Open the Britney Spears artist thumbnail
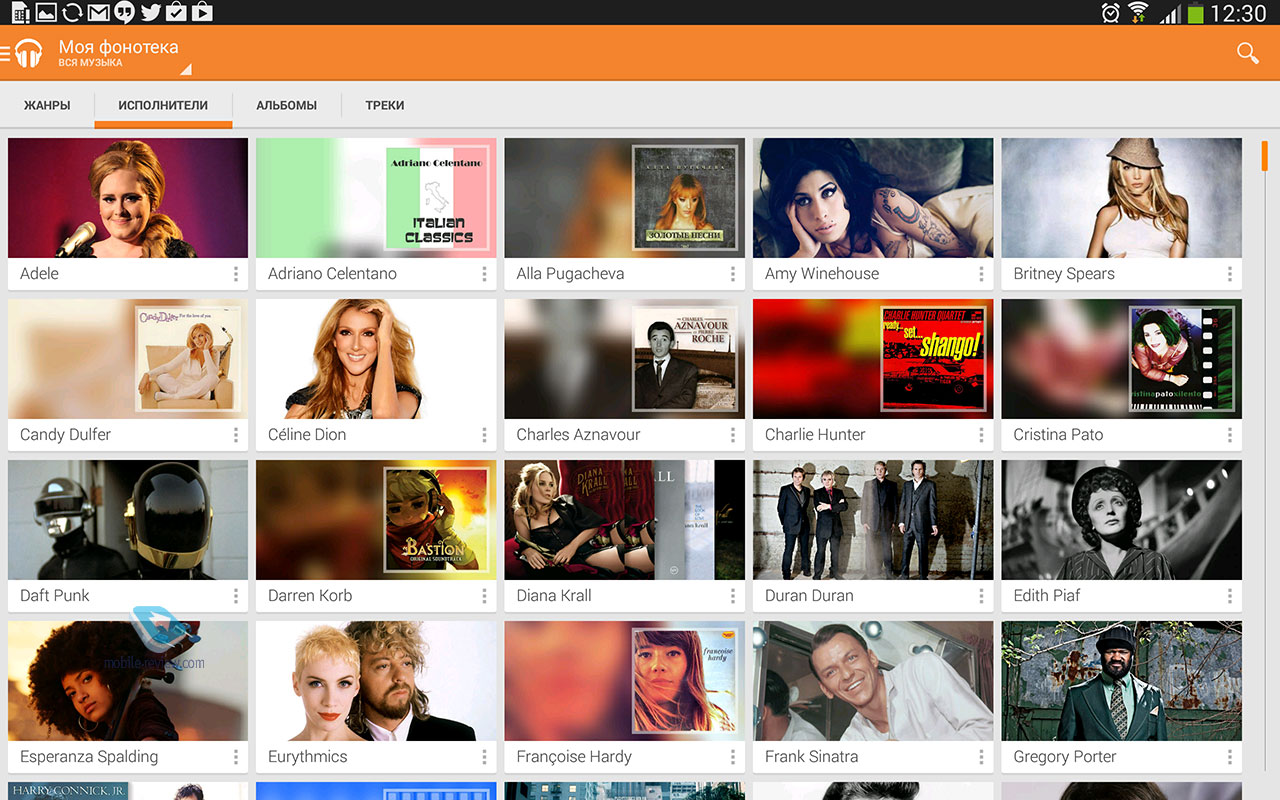 (1121, 198)
